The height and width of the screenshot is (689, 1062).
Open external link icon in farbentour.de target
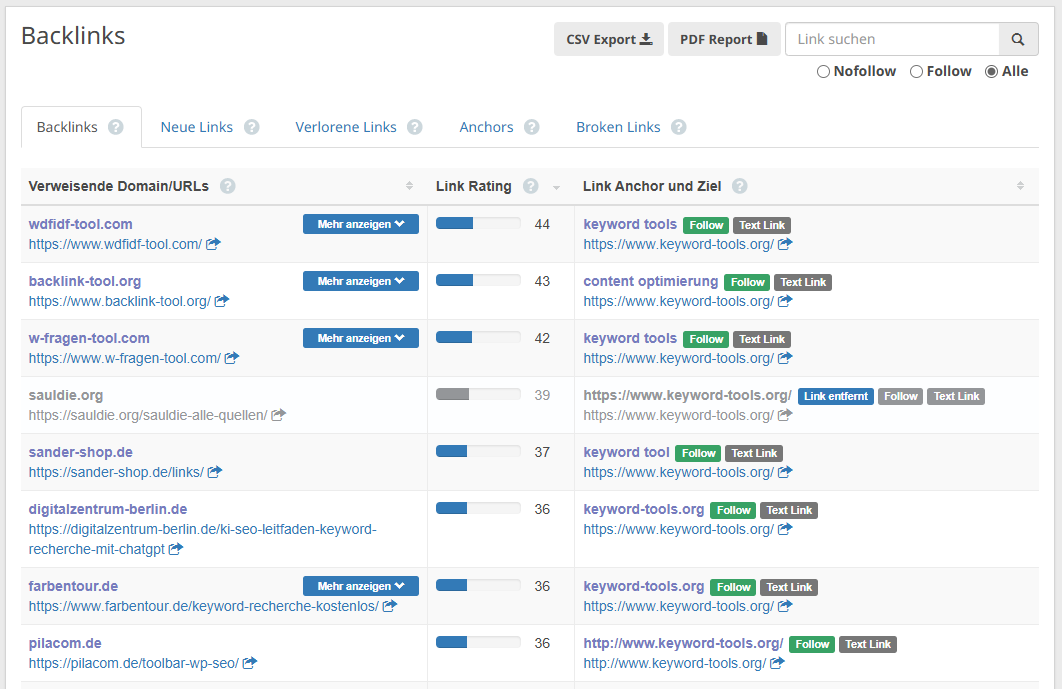(784, 606)
